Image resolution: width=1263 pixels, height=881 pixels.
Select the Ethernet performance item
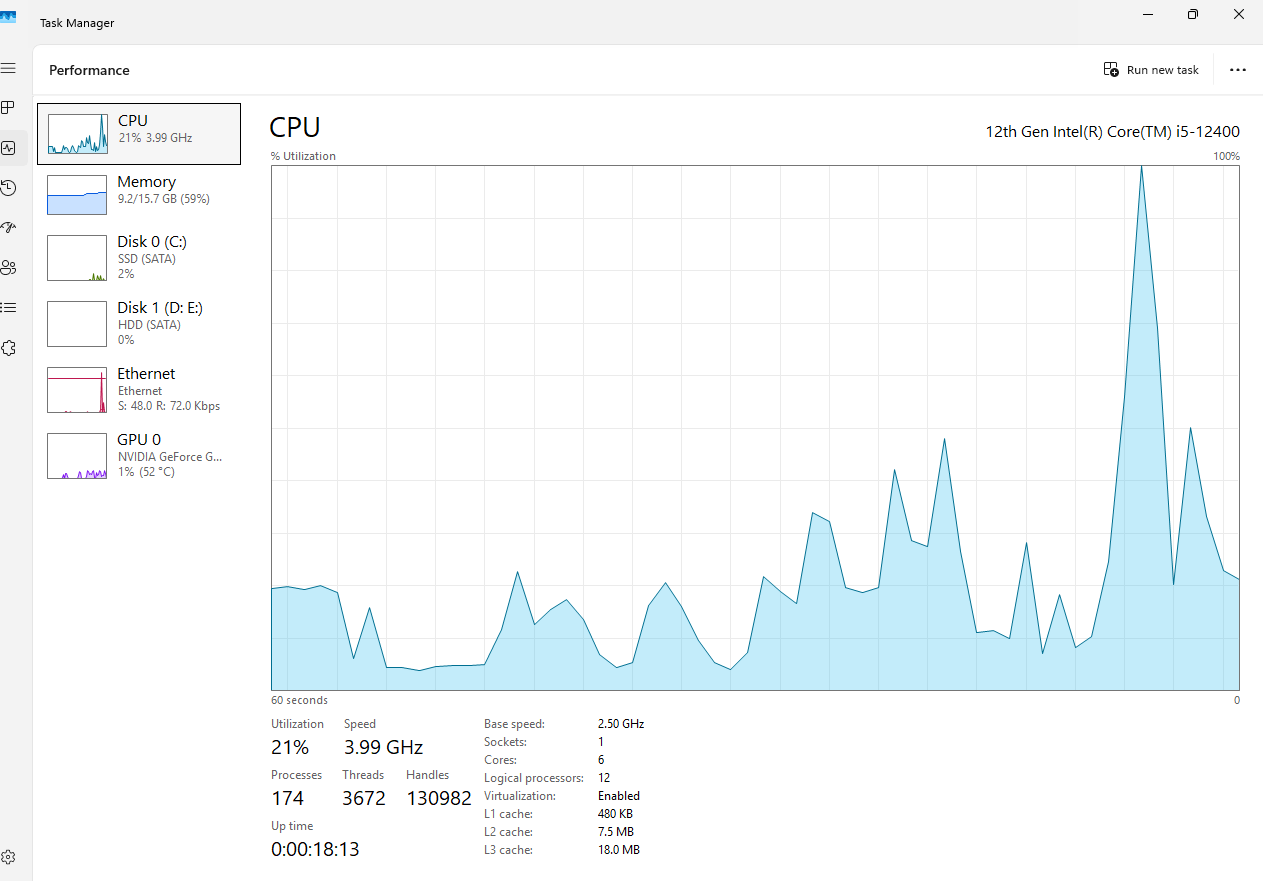coord(139,390)
